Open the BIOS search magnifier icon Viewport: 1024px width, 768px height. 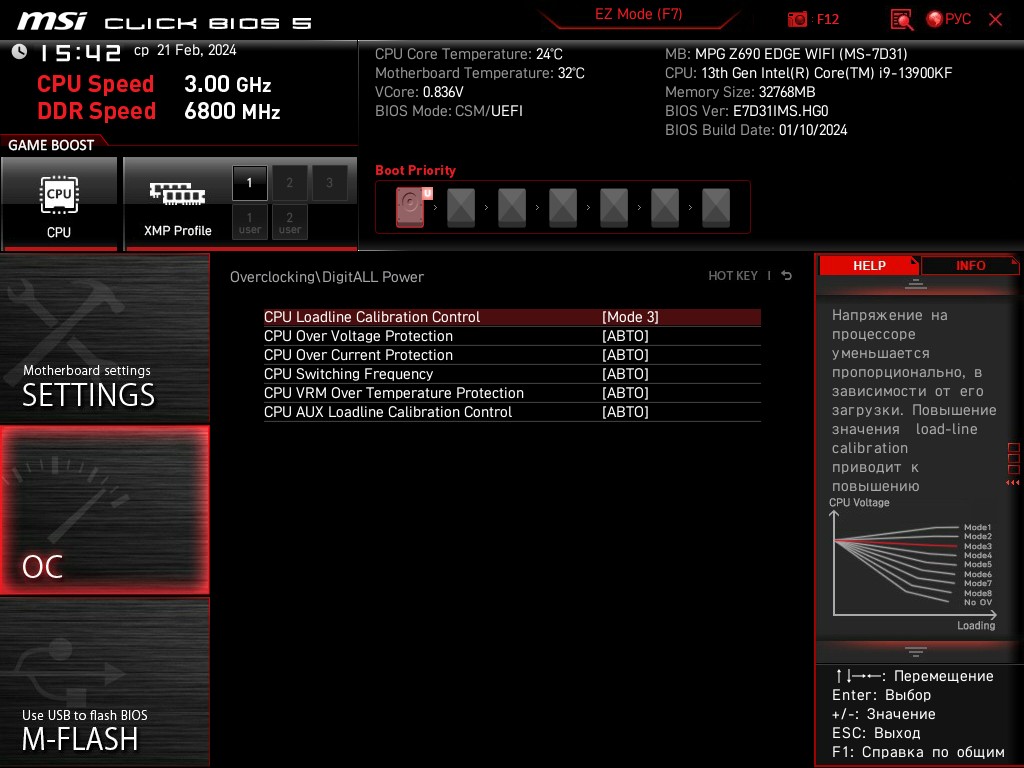pos(902,20)
